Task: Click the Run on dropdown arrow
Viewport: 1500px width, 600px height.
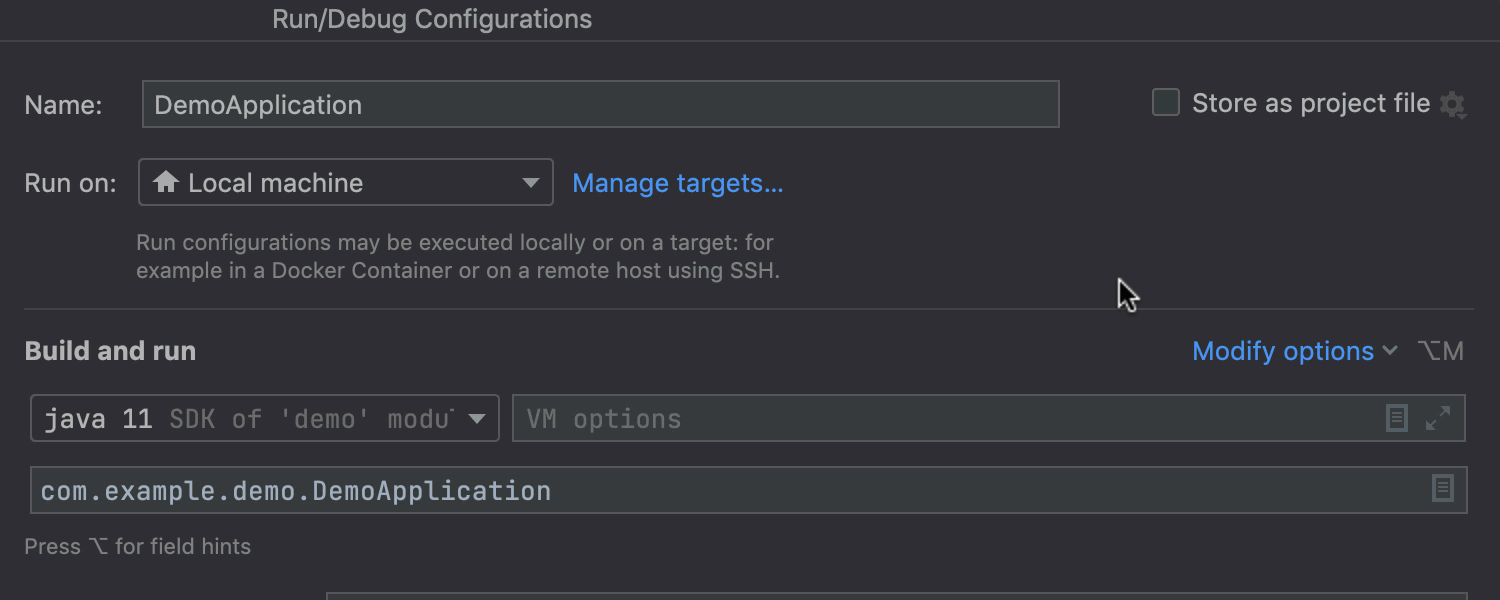Action: (531, 183)
